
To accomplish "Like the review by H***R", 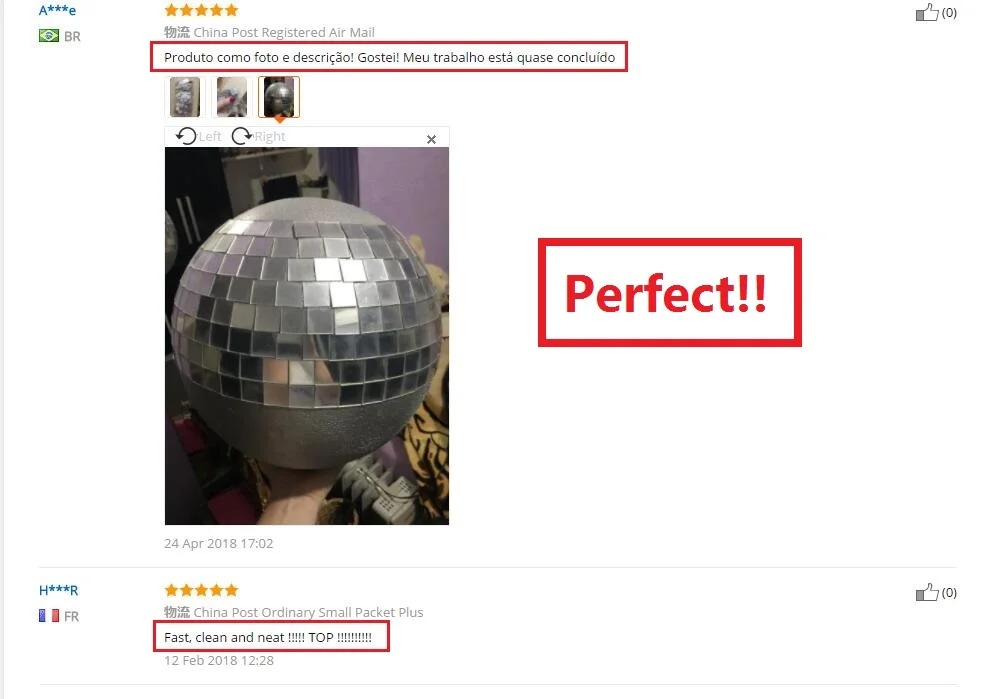I will 927,592.
